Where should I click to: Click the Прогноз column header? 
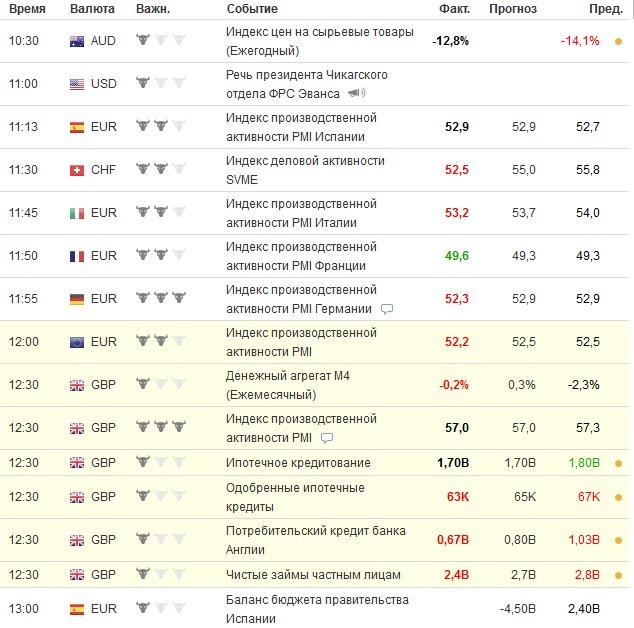click(512, 9)
